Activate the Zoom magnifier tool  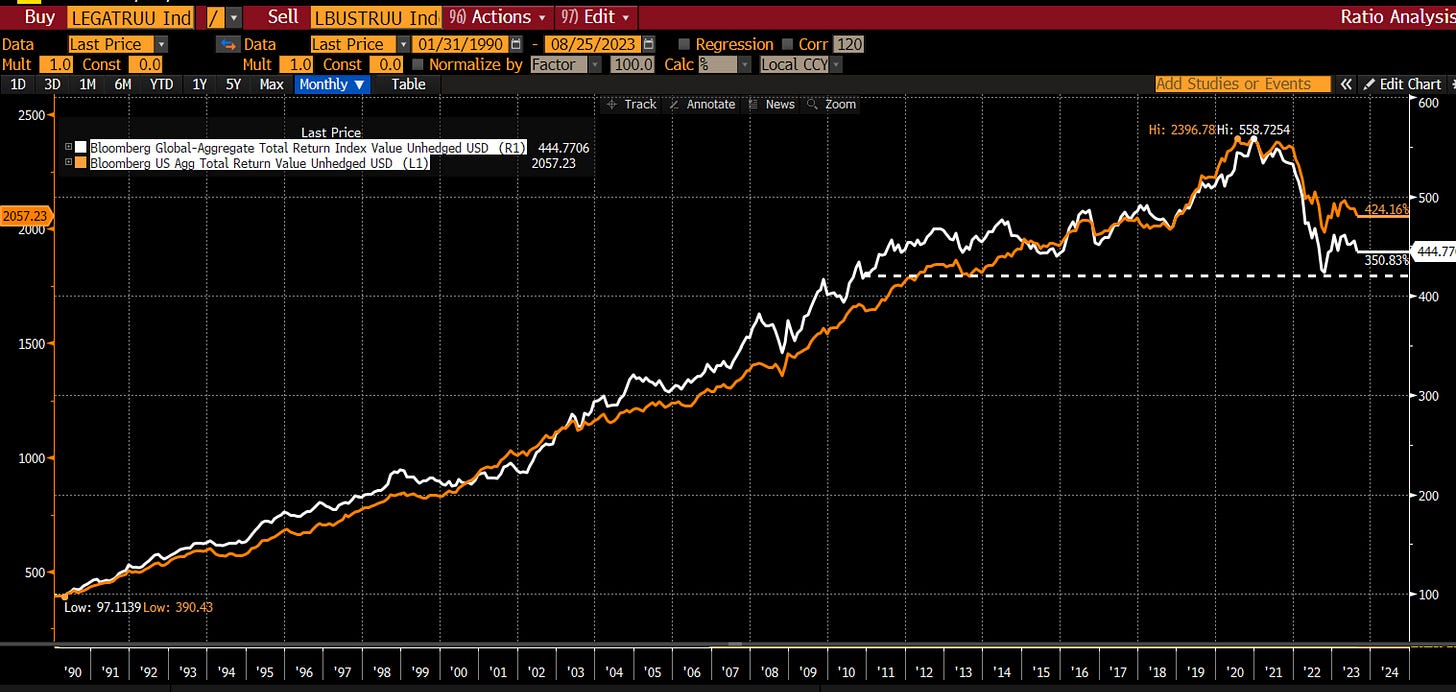click(x=831, y=104)
